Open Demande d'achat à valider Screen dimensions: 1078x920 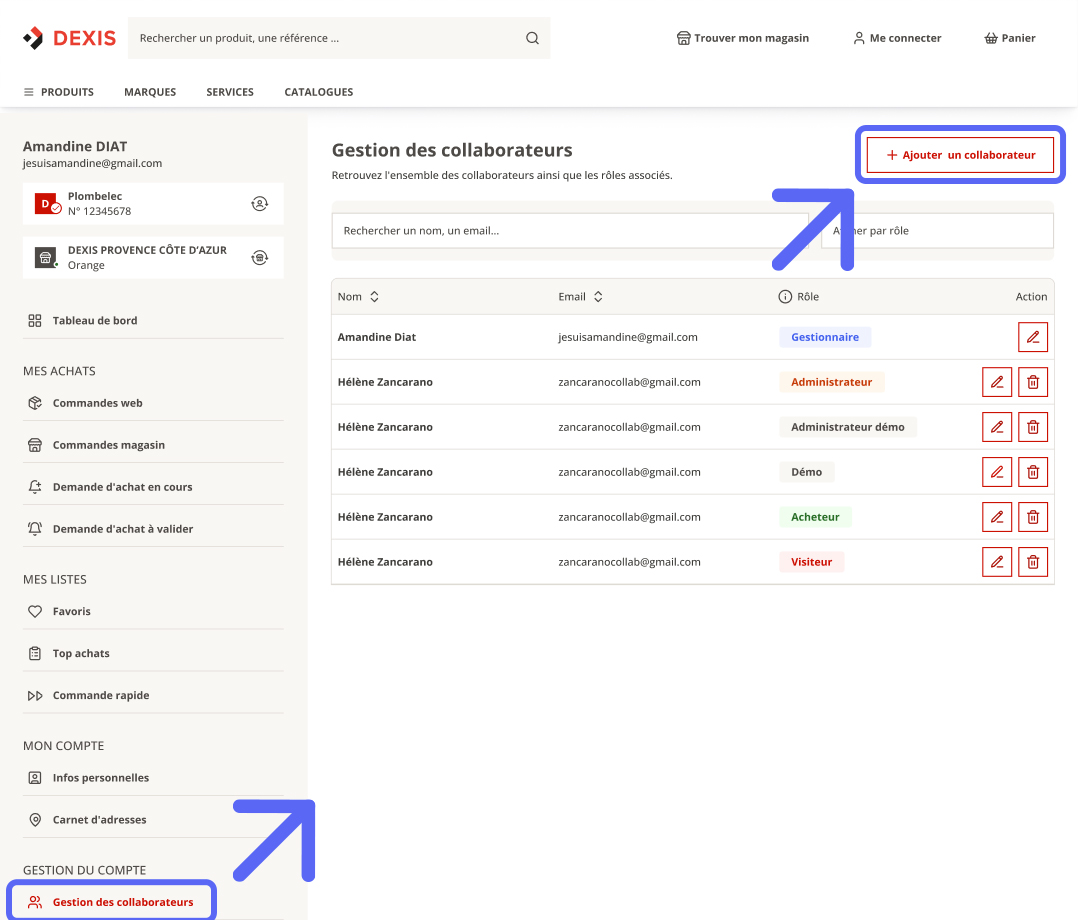pos(153,529)
